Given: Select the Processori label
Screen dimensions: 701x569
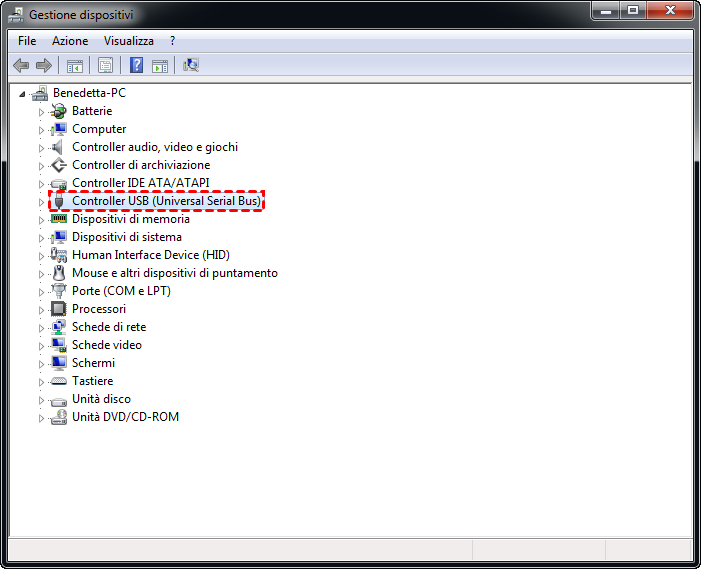Looking at the screenshot, I should pyautogui.click(x=99, y=309).
